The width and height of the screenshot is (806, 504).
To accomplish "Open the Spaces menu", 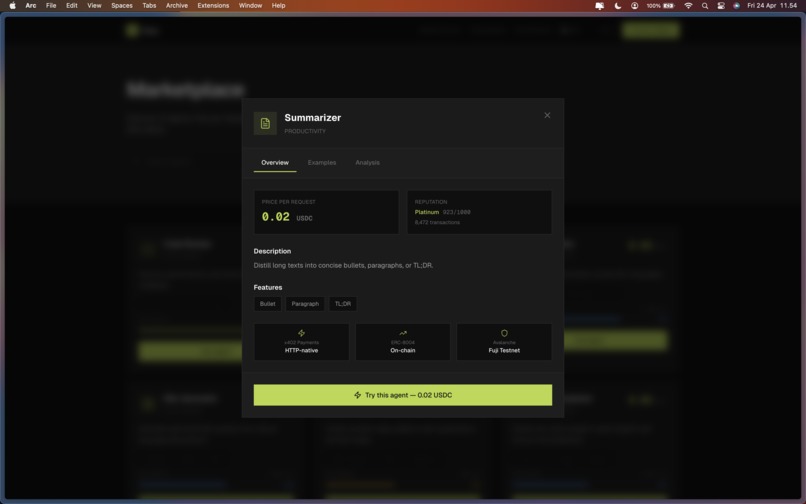I will tap(122, 6).
